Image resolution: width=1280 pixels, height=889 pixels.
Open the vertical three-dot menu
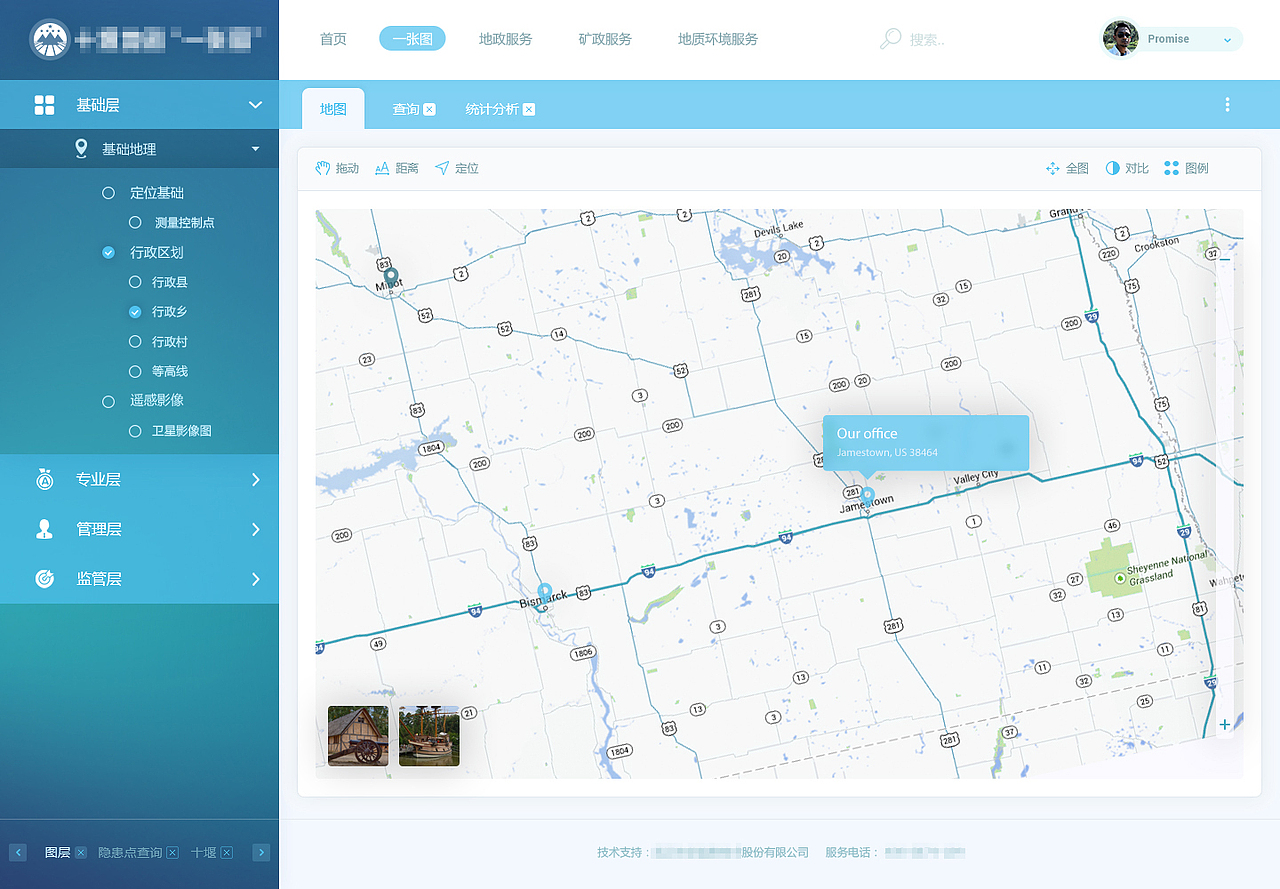(1227, 105)
